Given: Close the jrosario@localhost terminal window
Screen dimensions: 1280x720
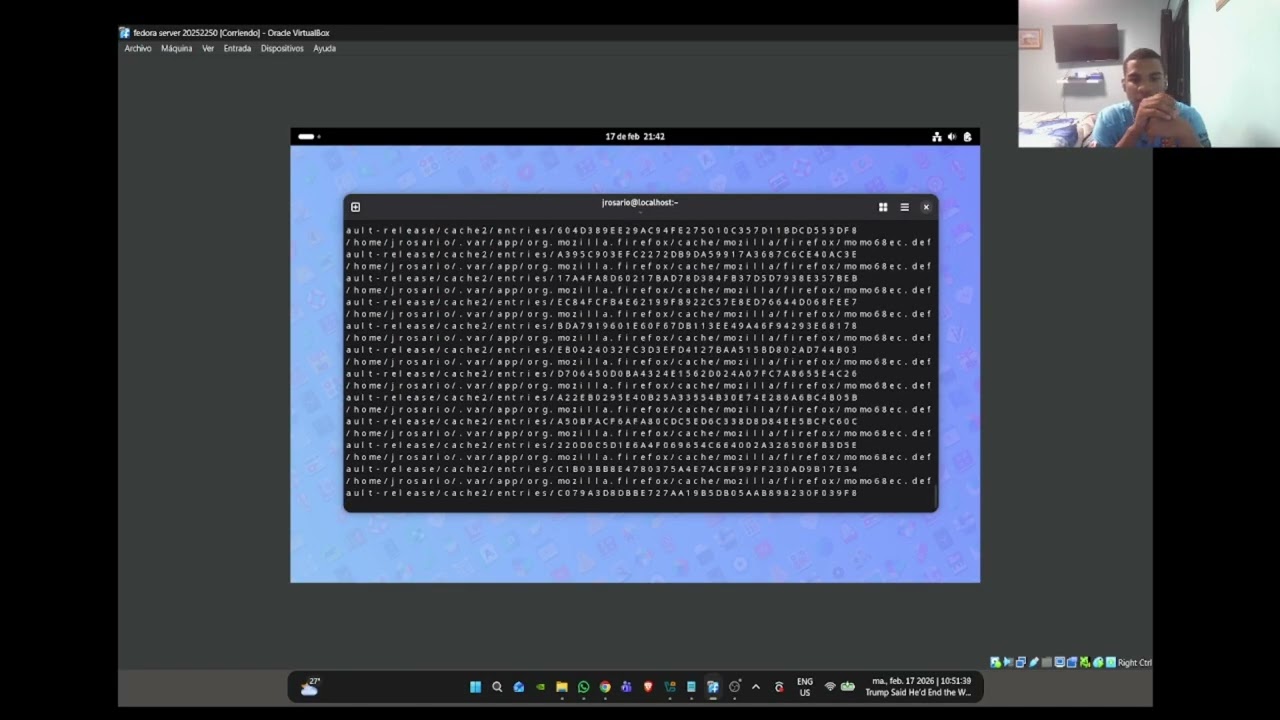Looking at the screenshot, I should click(926, 207).
